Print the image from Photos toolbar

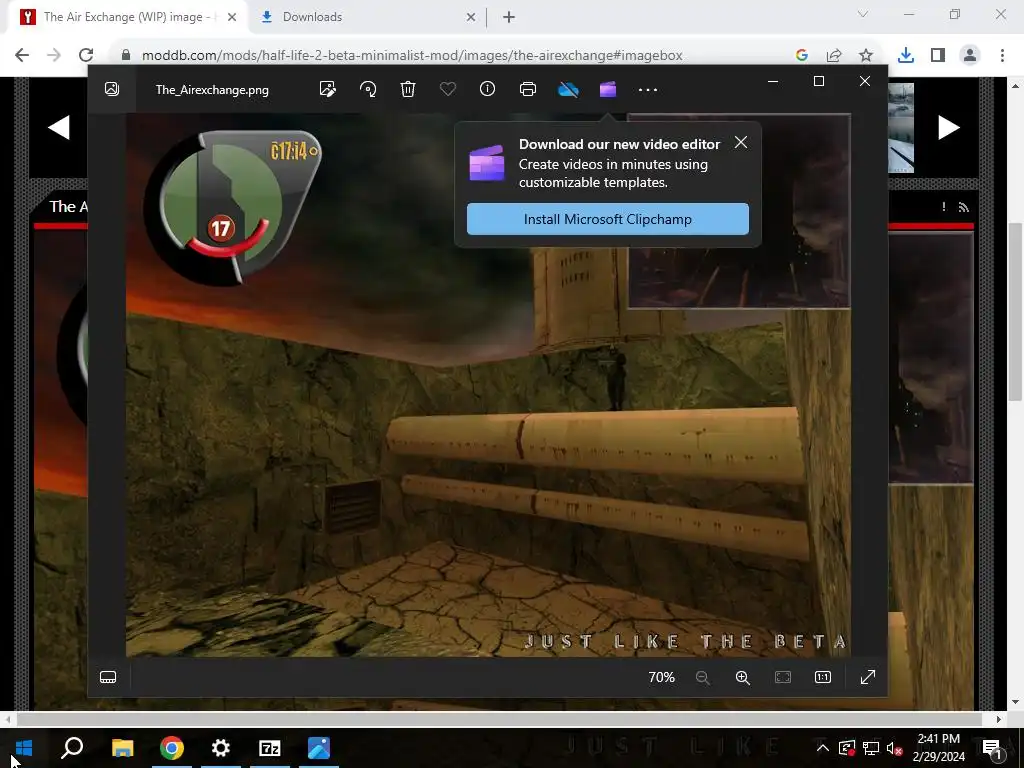click(528, 89)
